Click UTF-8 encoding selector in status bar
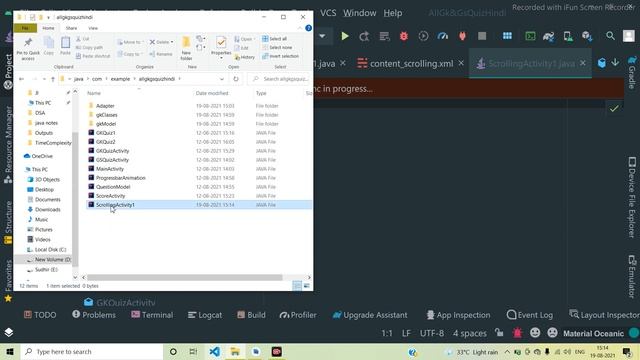 coord(432,333)
